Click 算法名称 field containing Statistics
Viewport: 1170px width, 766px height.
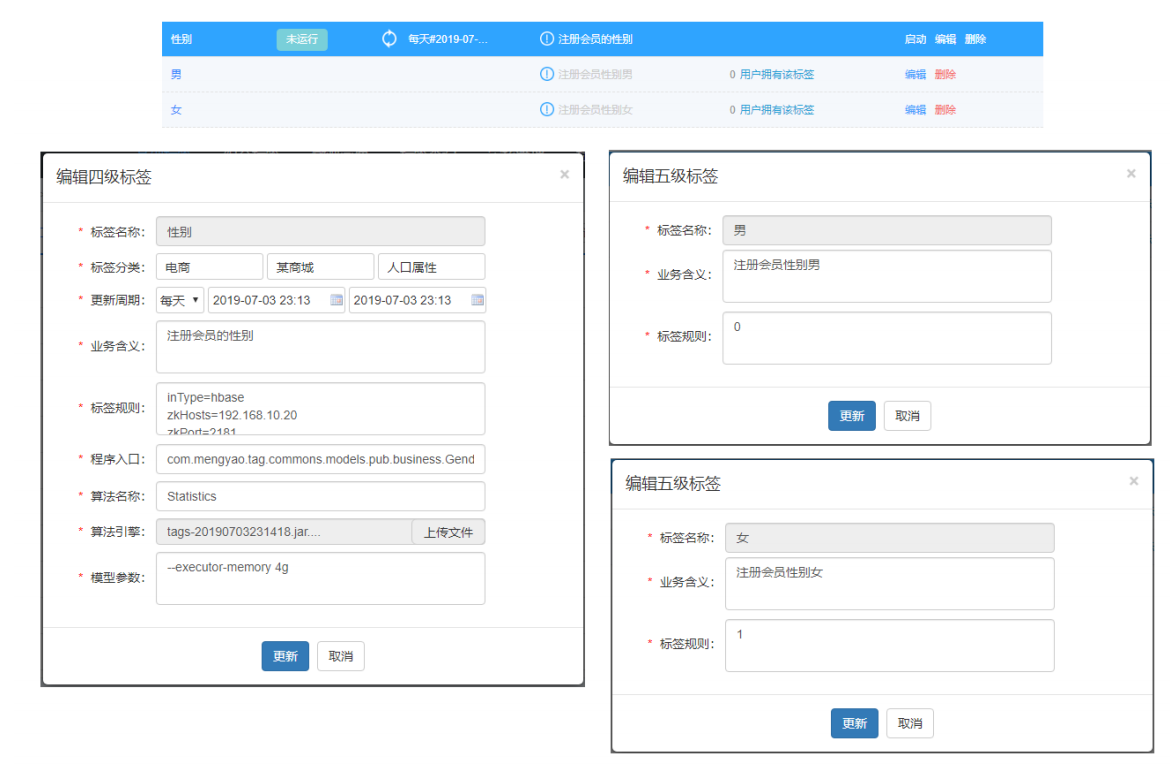click(321, 496)
